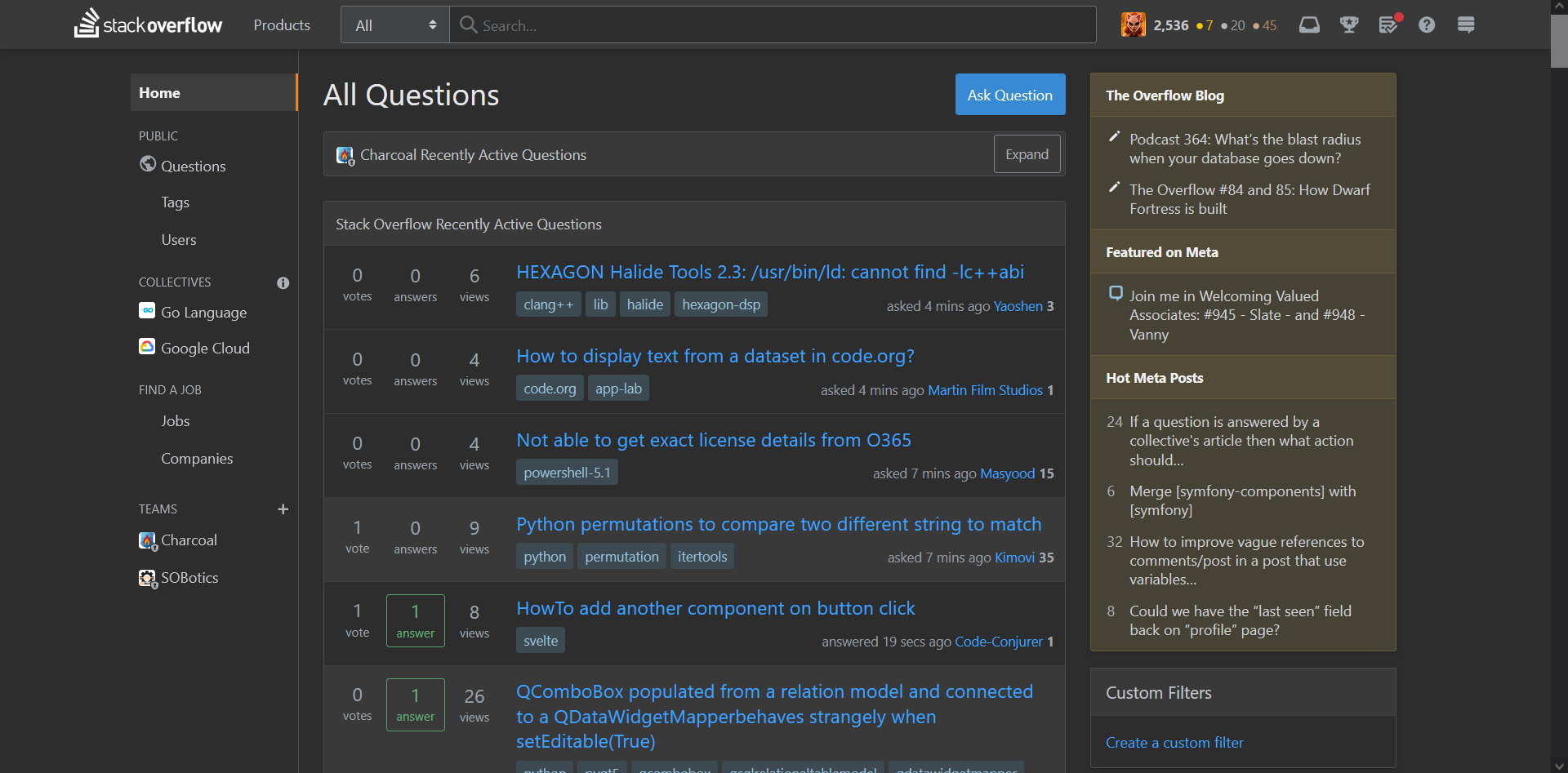The height and width of the screenshot is (773, 1568).
Task: Click the python tag on permutations question
Action: (x=545, y=557)
